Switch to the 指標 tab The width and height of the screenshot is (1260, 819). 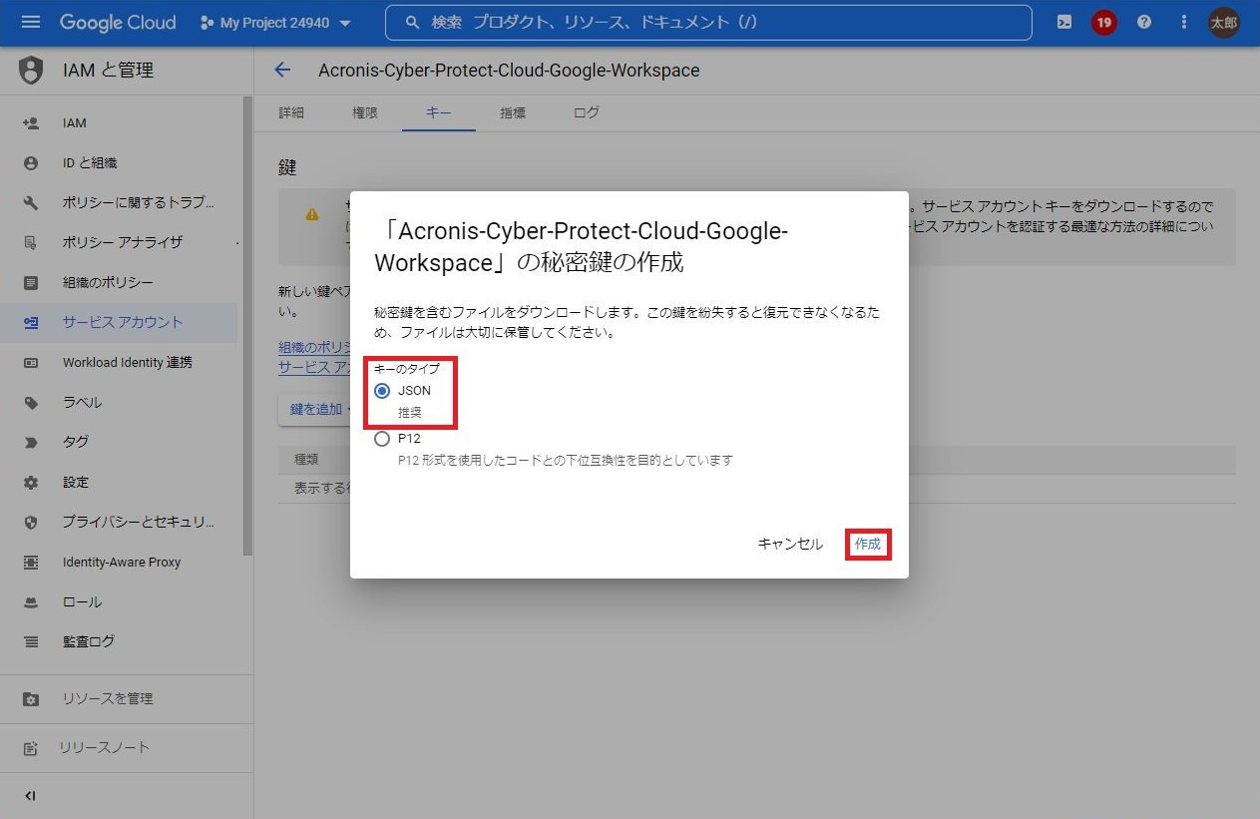tap(513, 113)
